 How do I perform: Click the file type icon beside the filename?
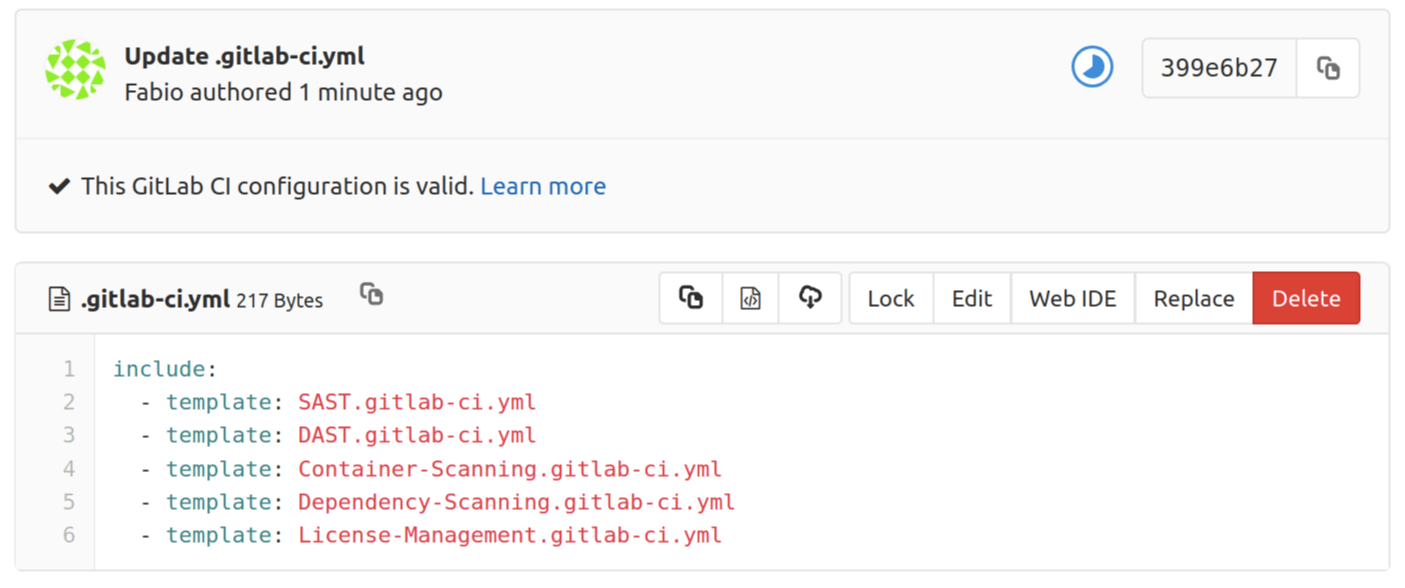[x=58, y=296]
